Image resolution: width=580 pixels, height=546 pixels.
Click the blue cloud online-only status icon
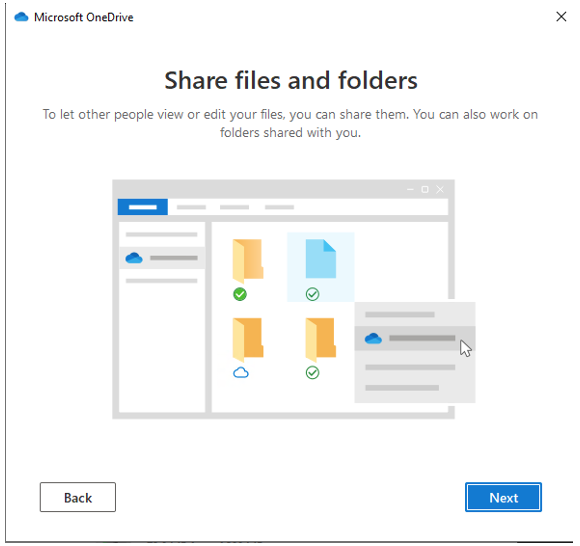[241, 372]
